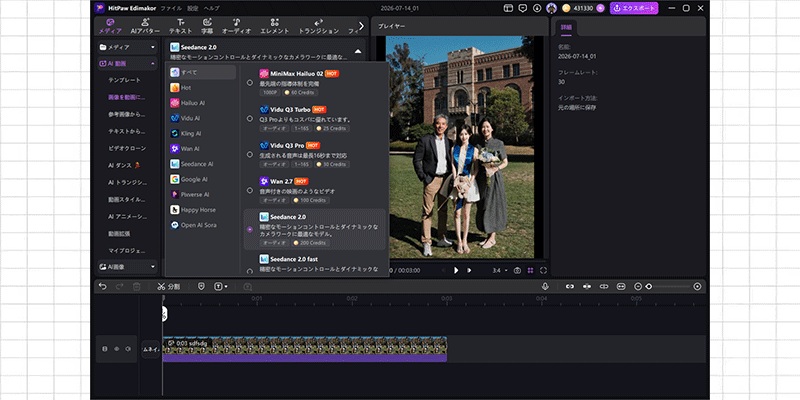Open the 3:4 aspect ratio dropdown

pyautogui.click(x=500, y=270)
